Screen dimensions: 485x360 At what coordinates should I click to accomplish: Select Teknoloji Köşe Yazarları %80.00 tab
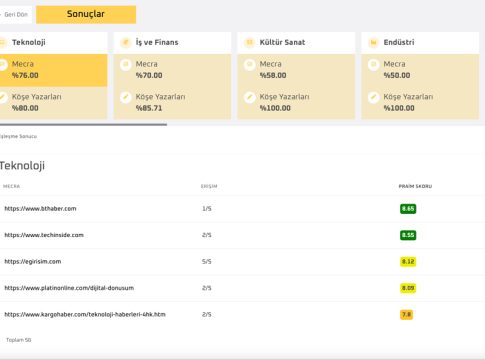pos(53,103)
